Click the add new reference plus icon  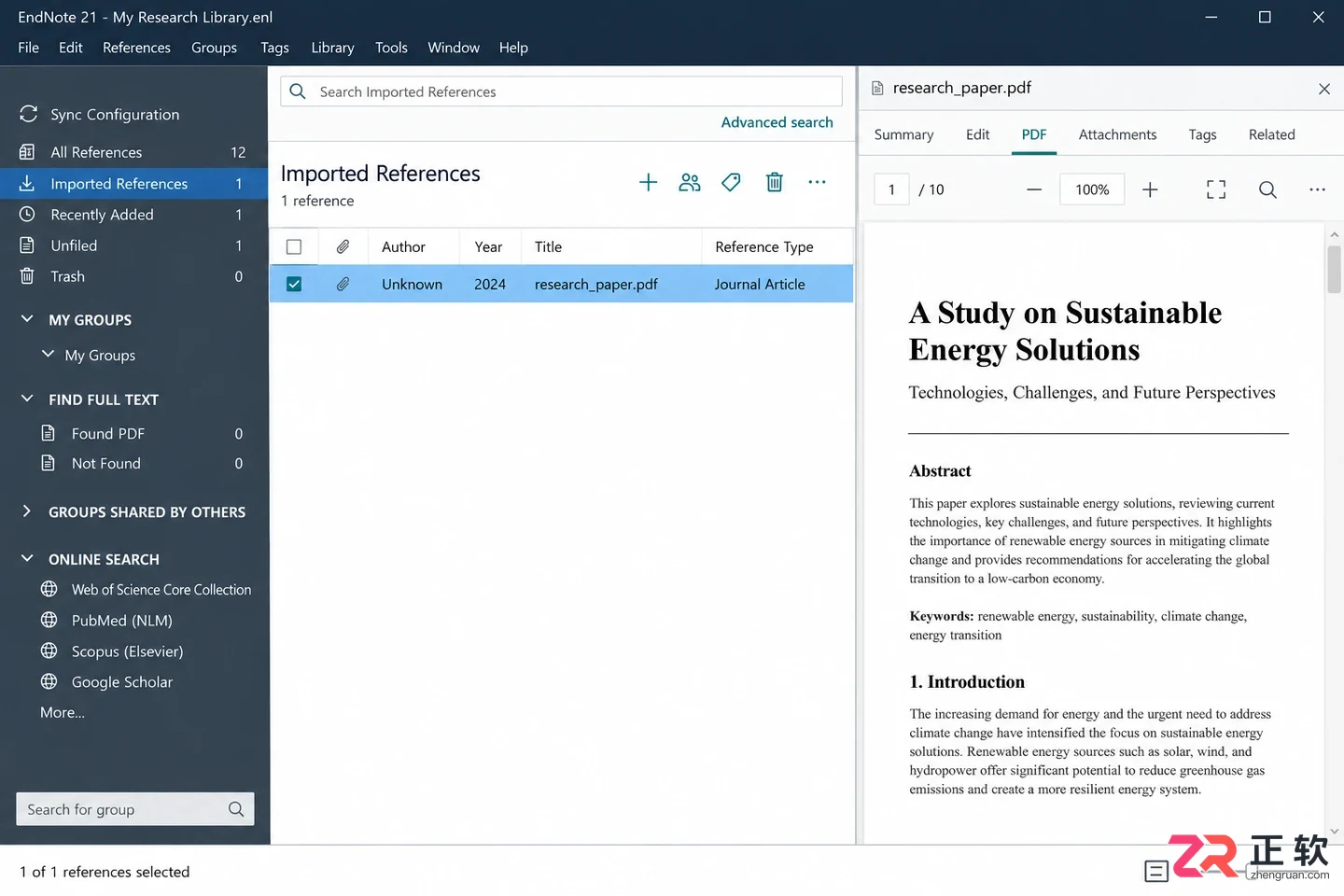coord(648,183)
